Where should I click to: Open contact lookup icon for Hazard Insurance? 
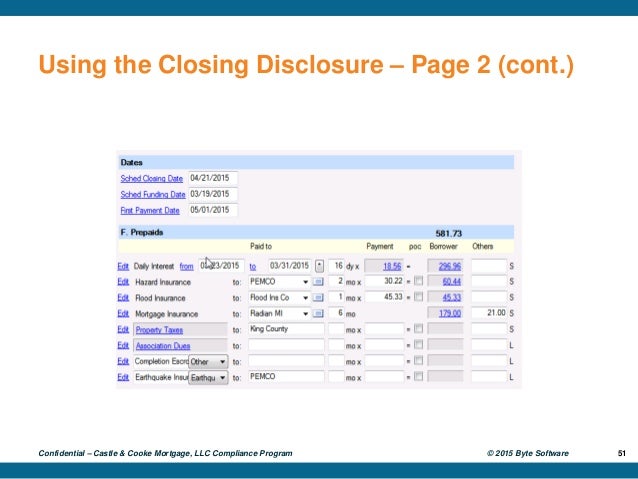coord(318,282)
